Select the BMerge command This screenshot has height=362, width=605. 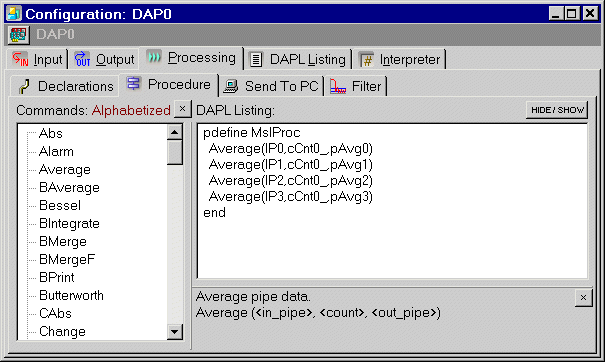(63, 242)
